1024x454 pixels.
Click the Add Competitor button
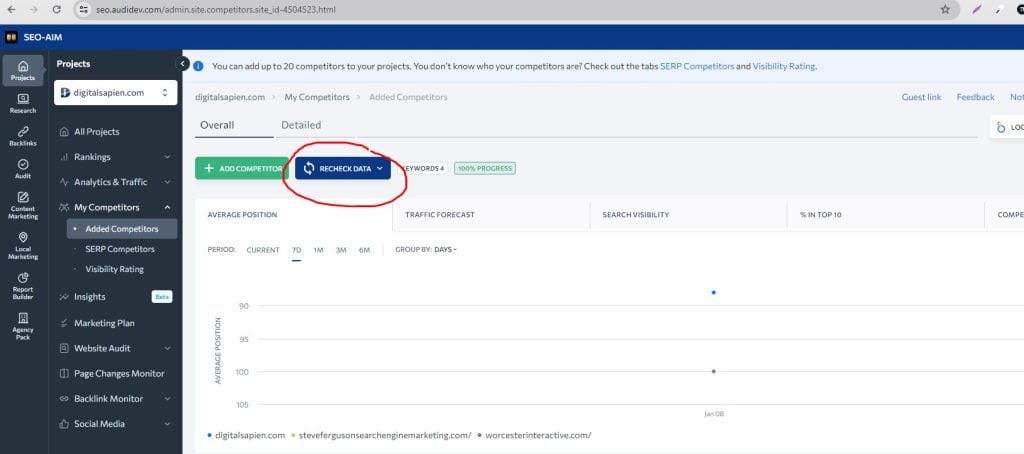[241, 169]
